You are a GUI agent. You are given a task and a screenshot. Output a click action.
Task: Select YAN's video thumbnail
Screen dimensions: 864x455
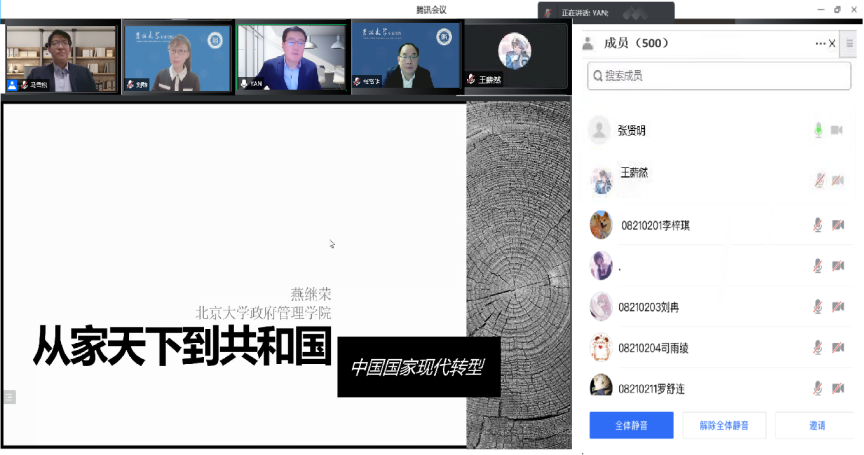click(291, 58)
